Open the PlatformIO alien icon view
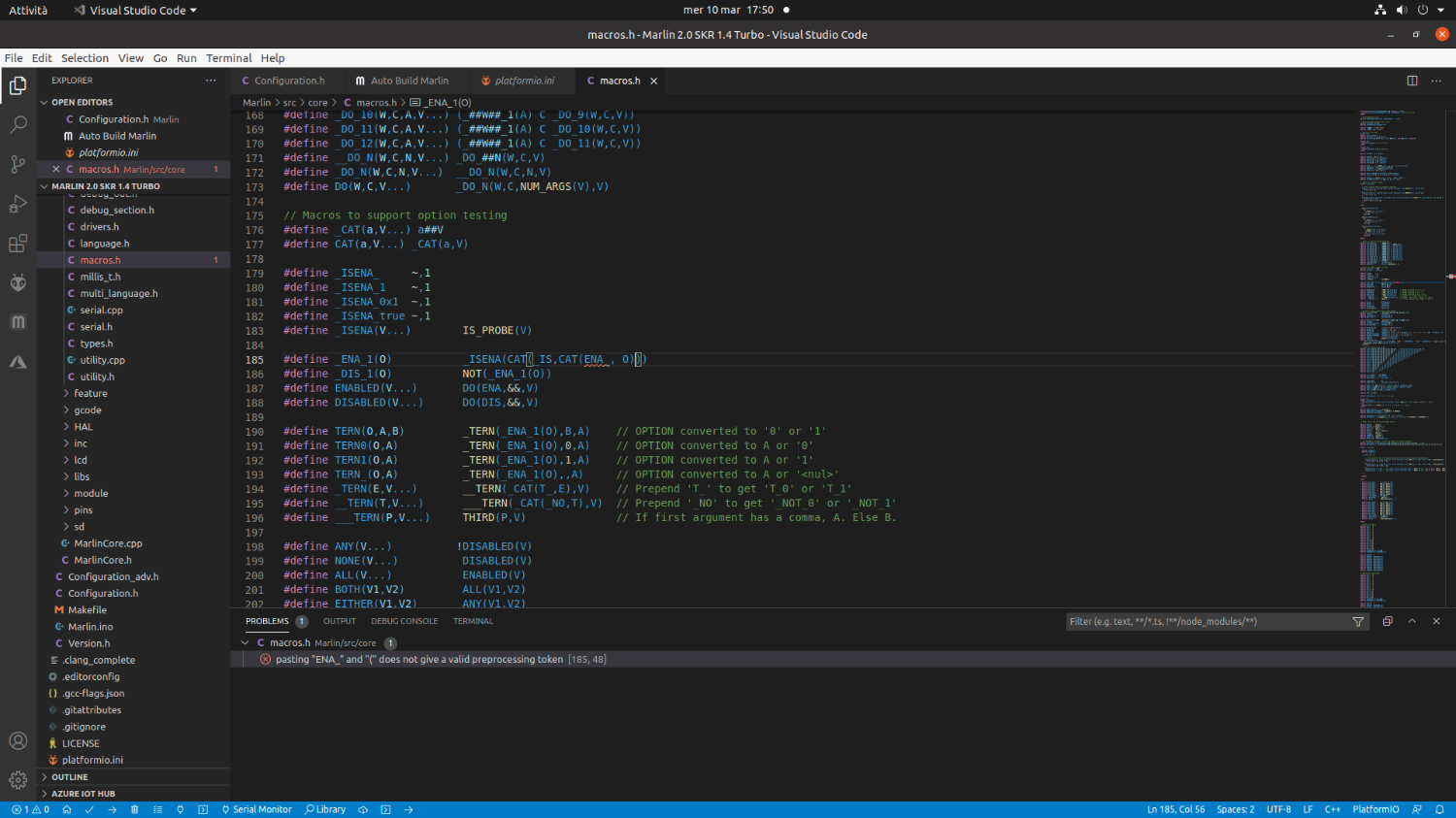Image resolution: width=1456 pixels, height=818 pixels. pos(17,282)
